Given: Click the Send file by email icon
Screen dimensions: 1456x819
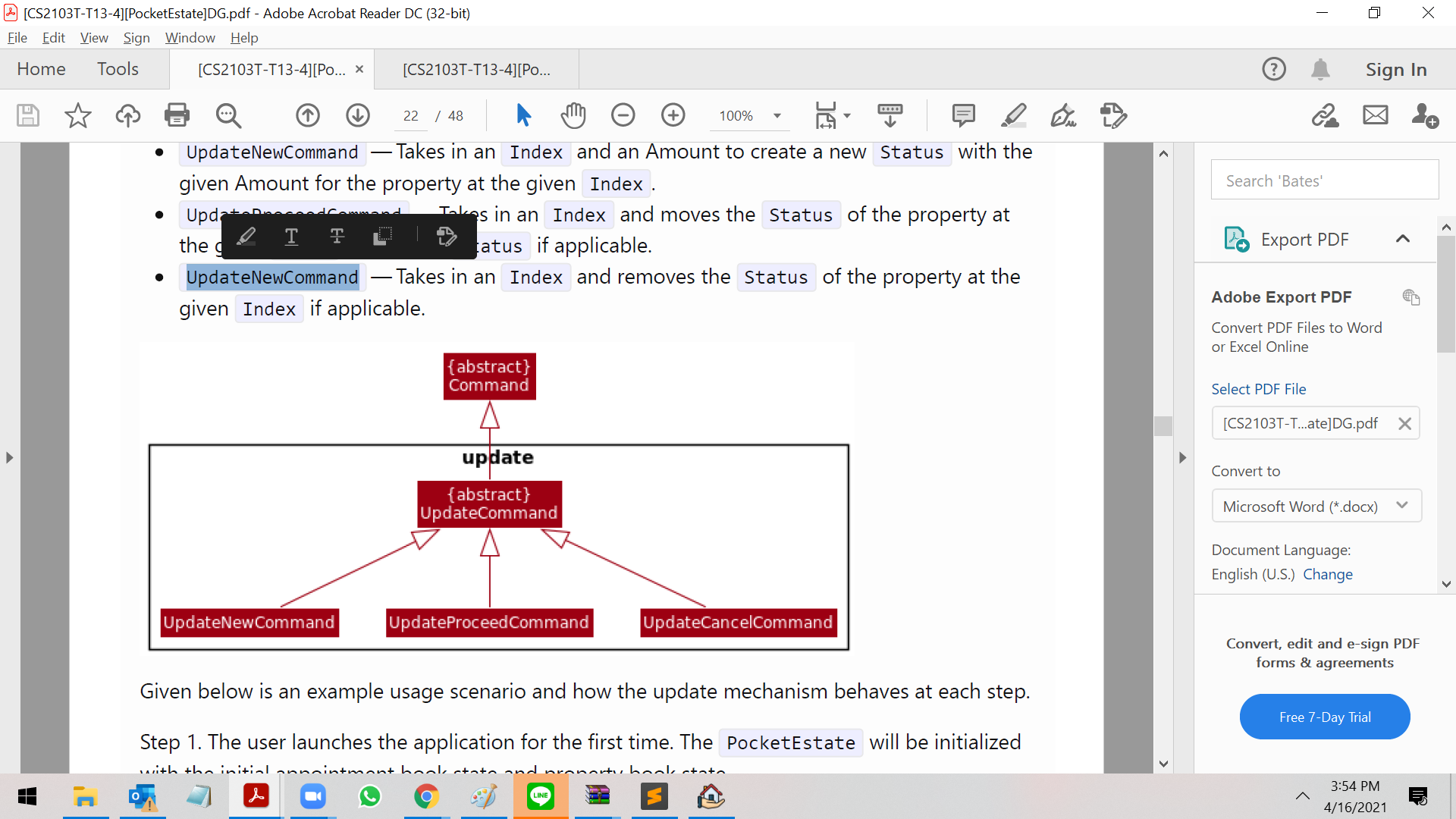Looking at the screenshot, I should (1375, 115).
